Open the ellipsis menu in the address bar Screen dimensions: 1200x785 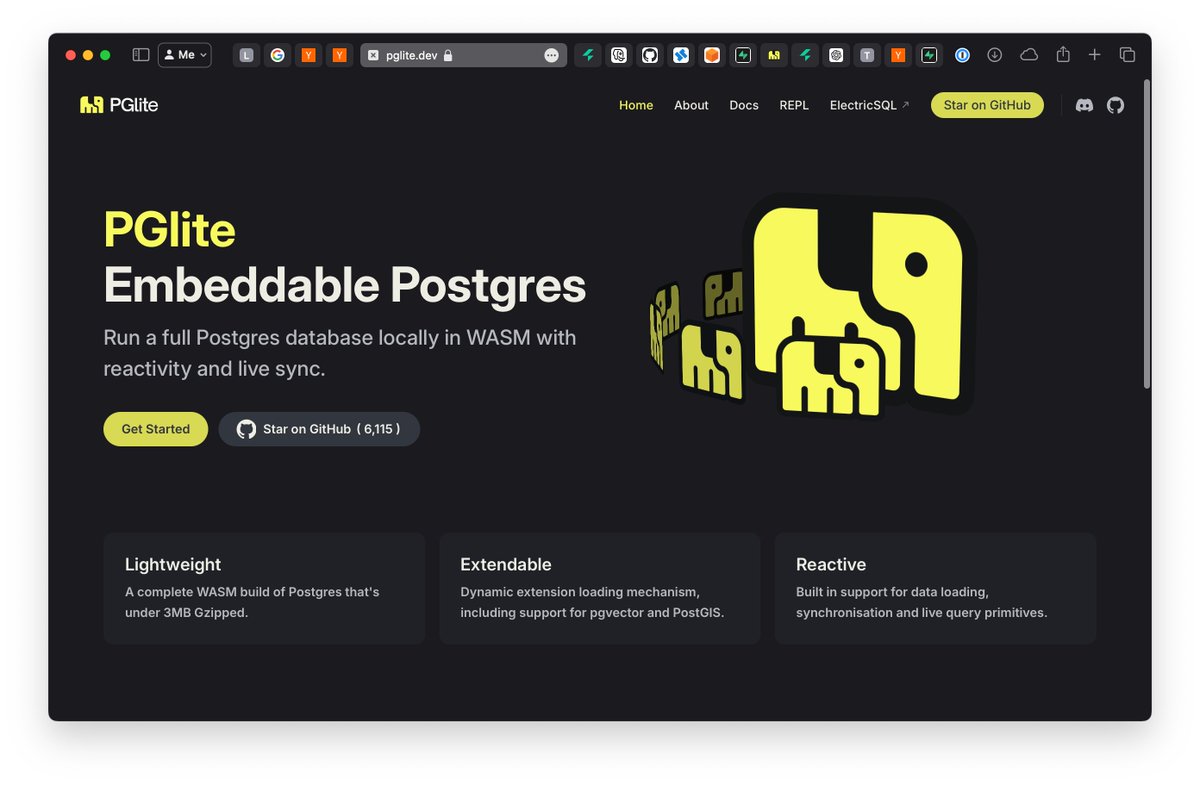coord(551,55)
